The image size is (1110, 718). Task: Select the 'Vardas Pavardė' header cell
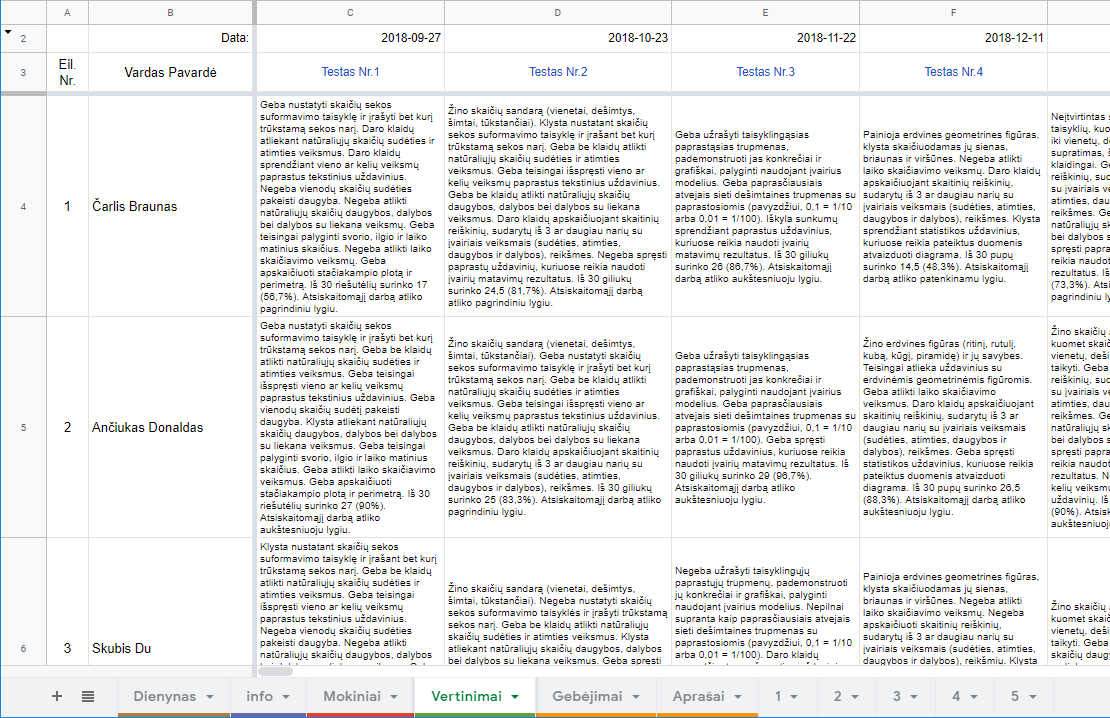point(171,72)
